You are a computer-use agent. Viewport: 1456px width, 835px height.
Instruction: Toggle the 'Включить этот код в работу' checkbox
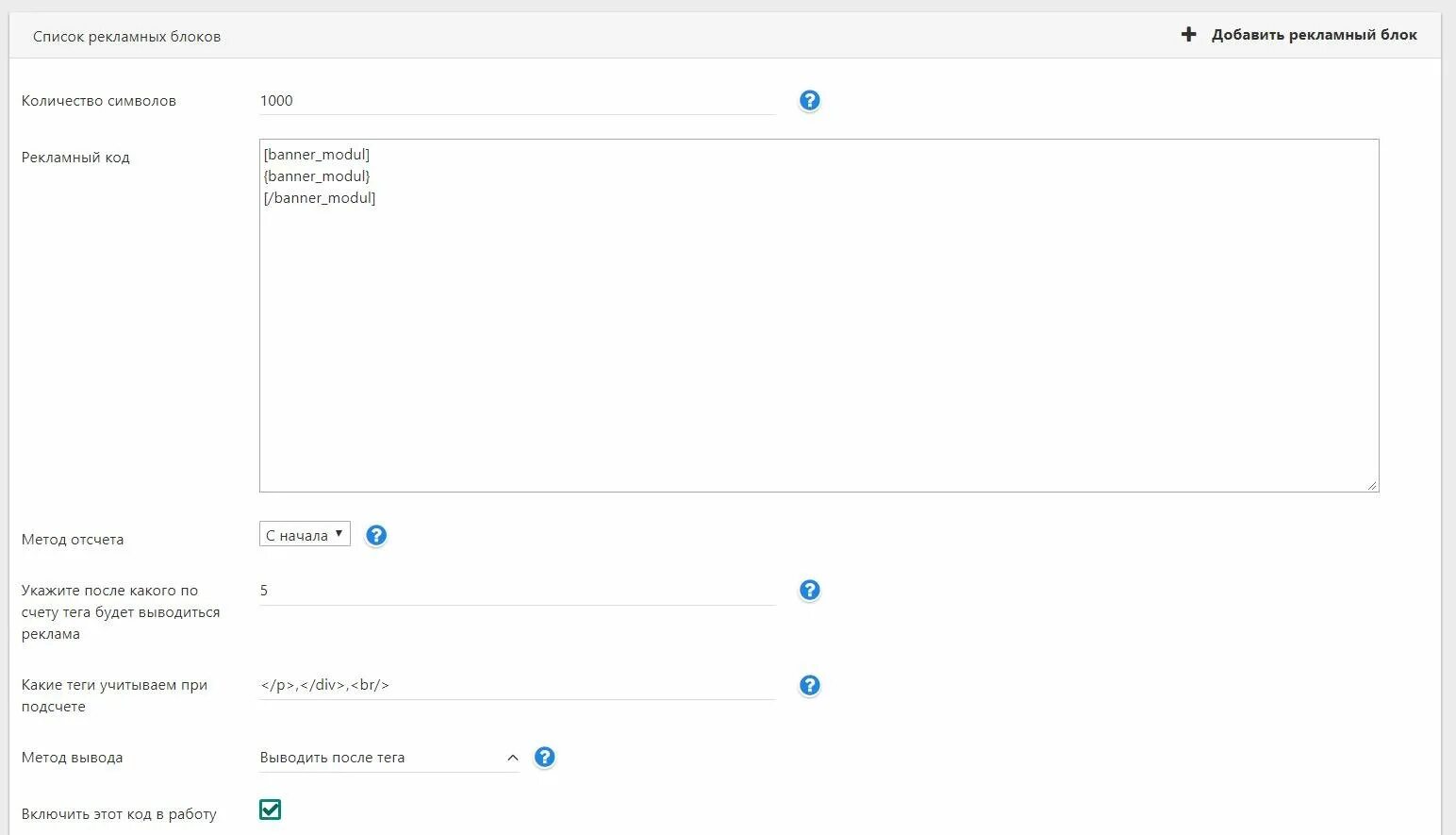coord(270,810)
